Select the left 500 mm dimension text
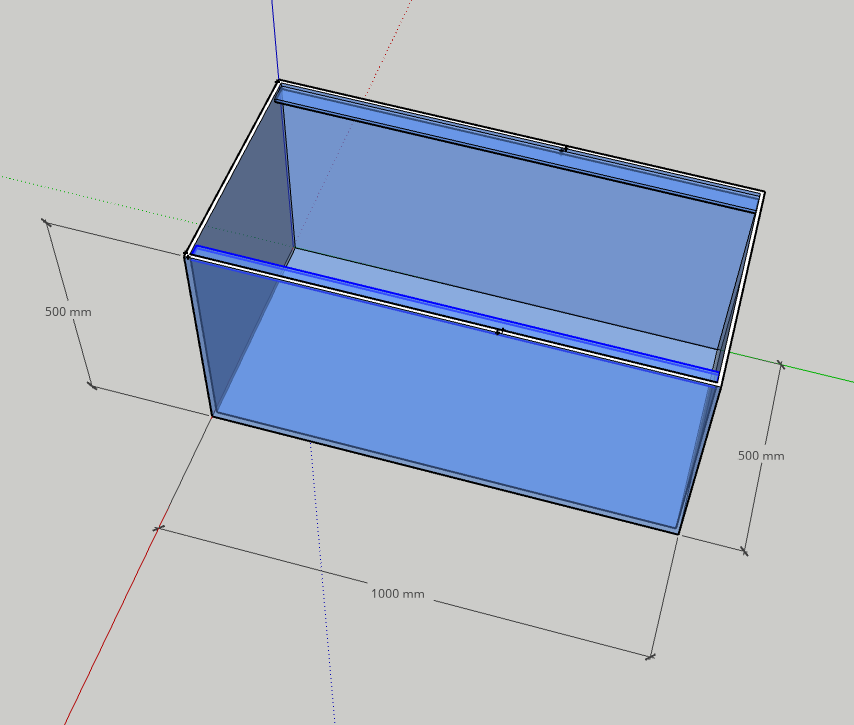Image resolution: width=854 pixels, height=725 pixels. pyautogui.click(x=68, y=312)
